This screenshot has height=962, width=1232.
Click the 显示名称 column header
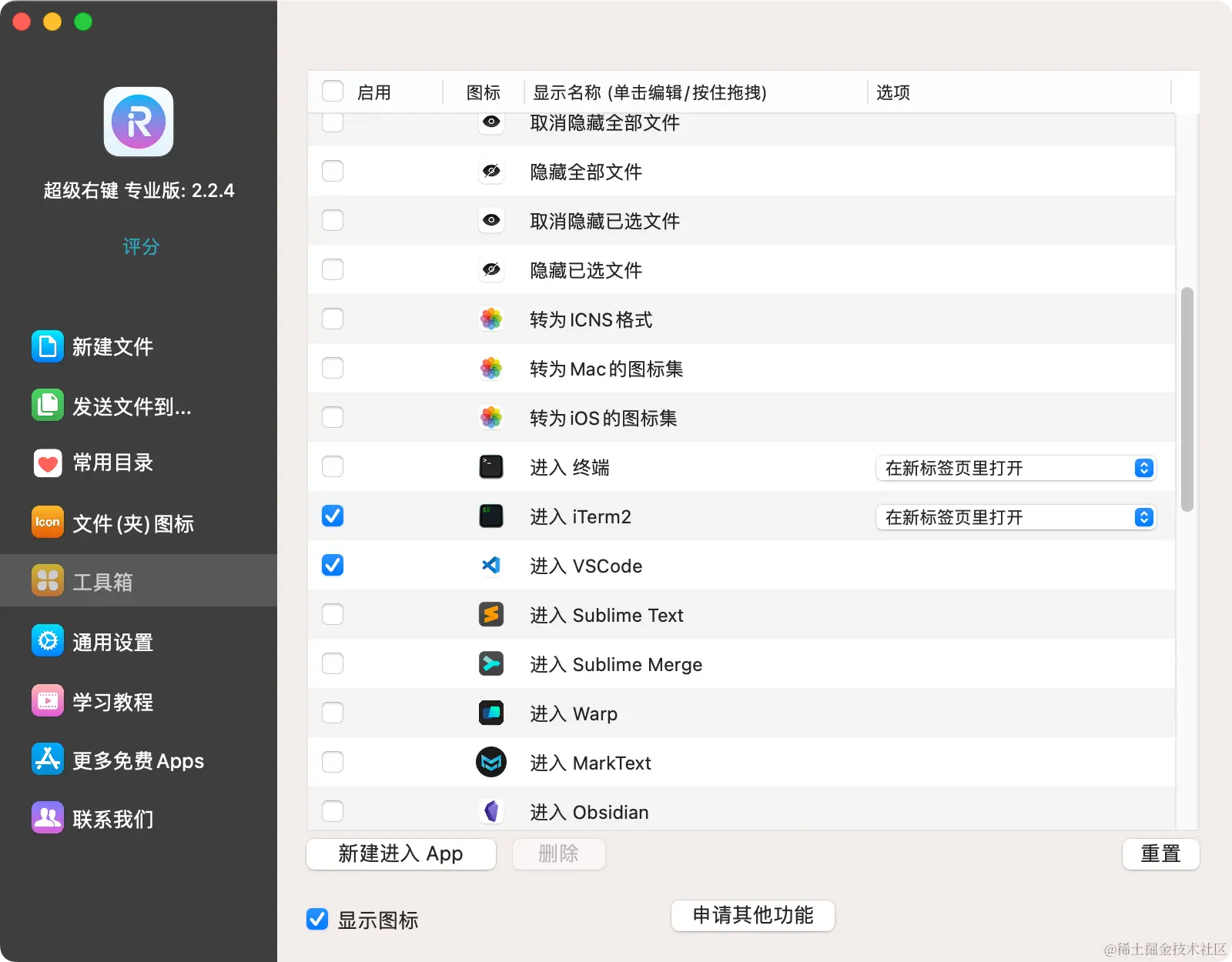pyautogui.click(x=650, y=92)
